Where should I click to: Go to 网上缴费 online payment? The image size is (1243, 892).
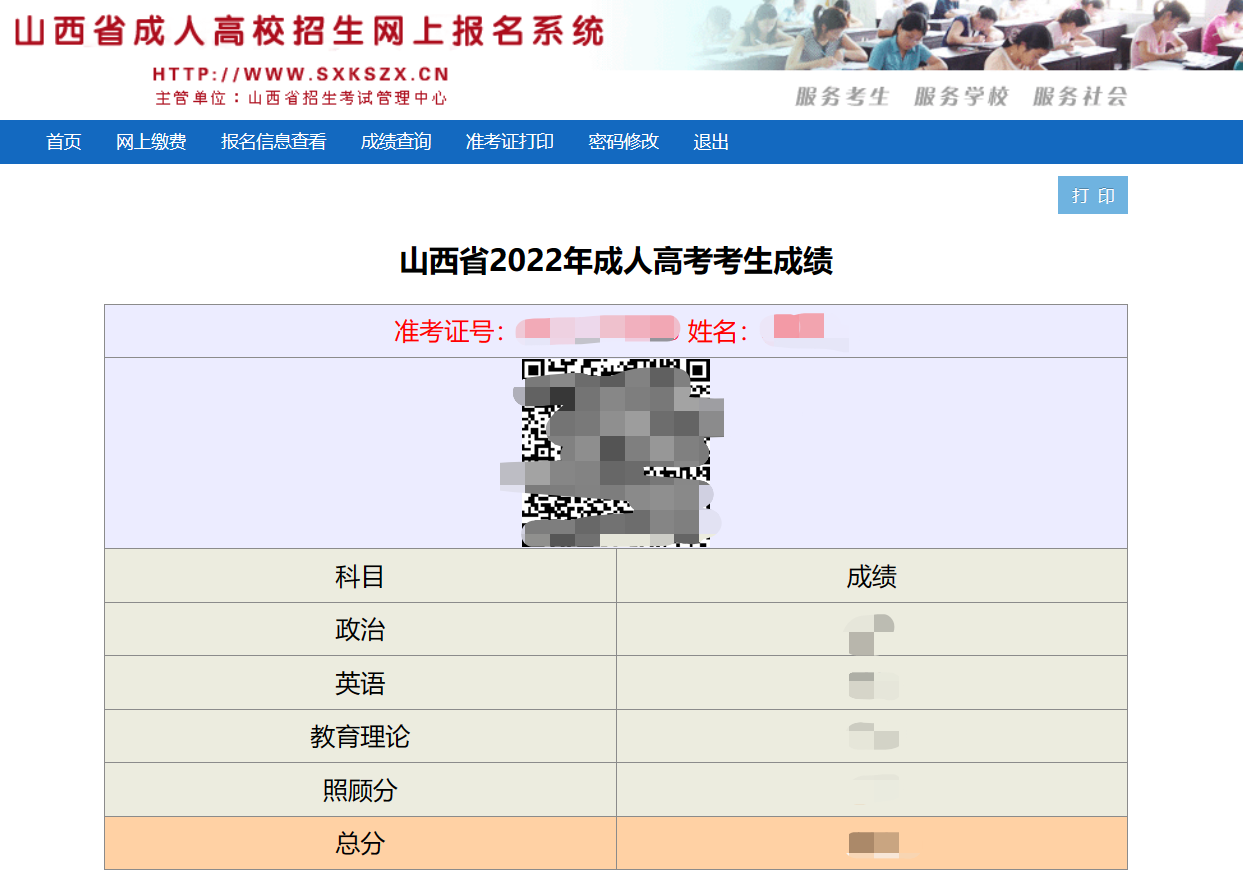(151, 142)
